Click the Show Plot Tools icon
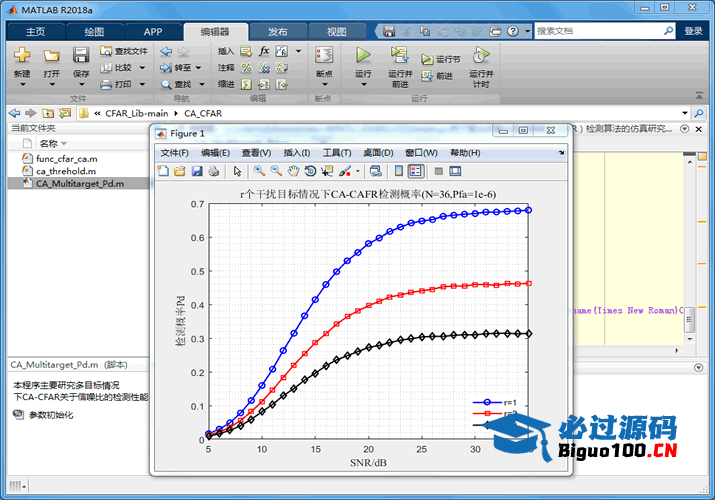715x500 pixels. tap(455, 171)
